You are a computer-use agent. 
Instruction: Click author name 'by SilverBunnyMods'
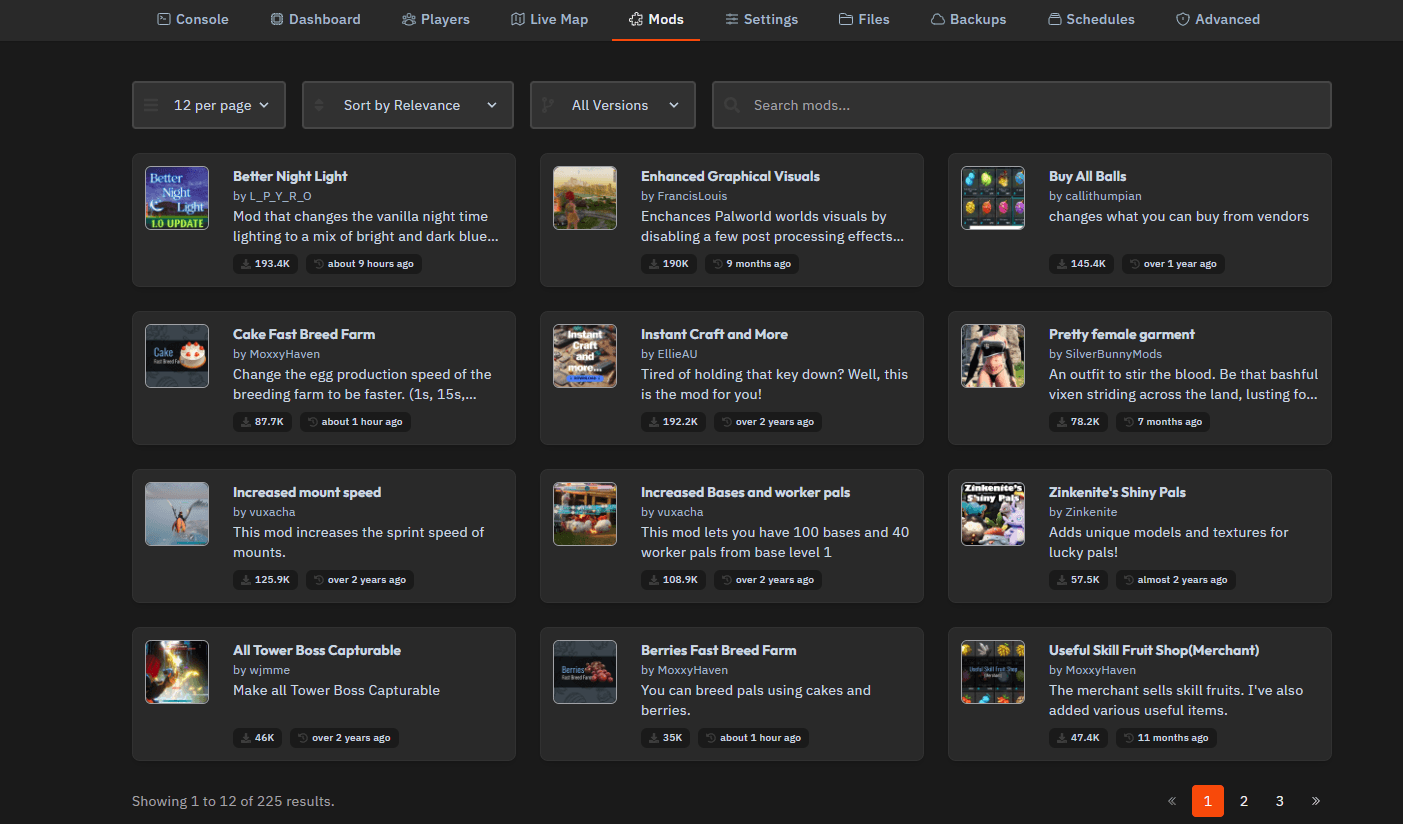1105,354
